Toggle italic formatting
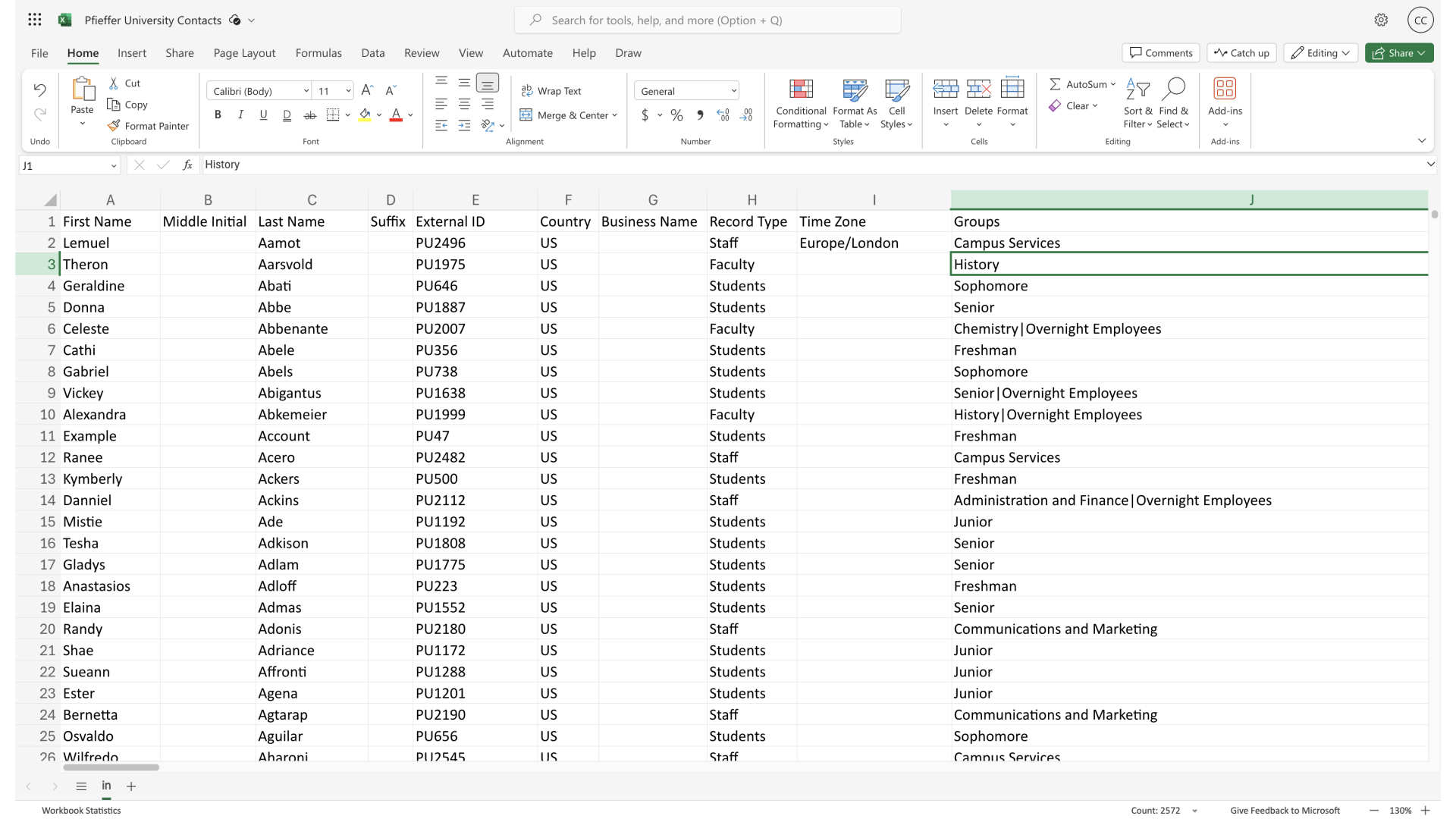This screenshot has width=1456, height=819. coord(240,115)
